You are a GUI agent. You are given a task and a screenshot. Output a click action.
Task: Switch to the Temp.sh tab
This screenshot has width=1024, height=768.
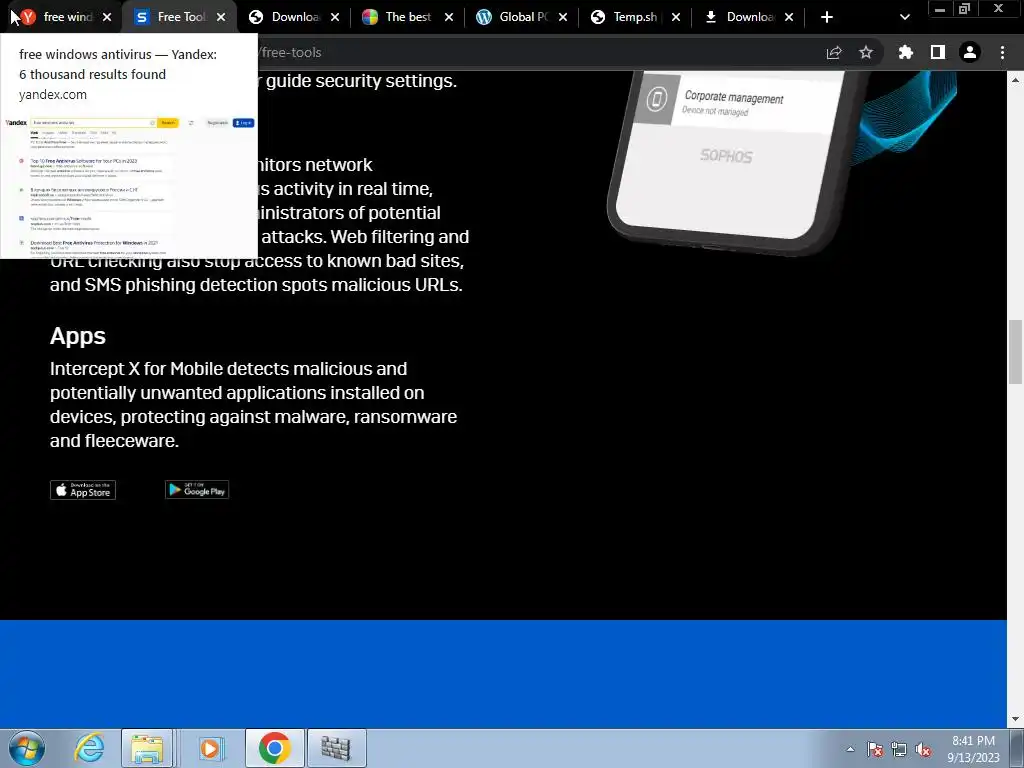tap(635, 17)
